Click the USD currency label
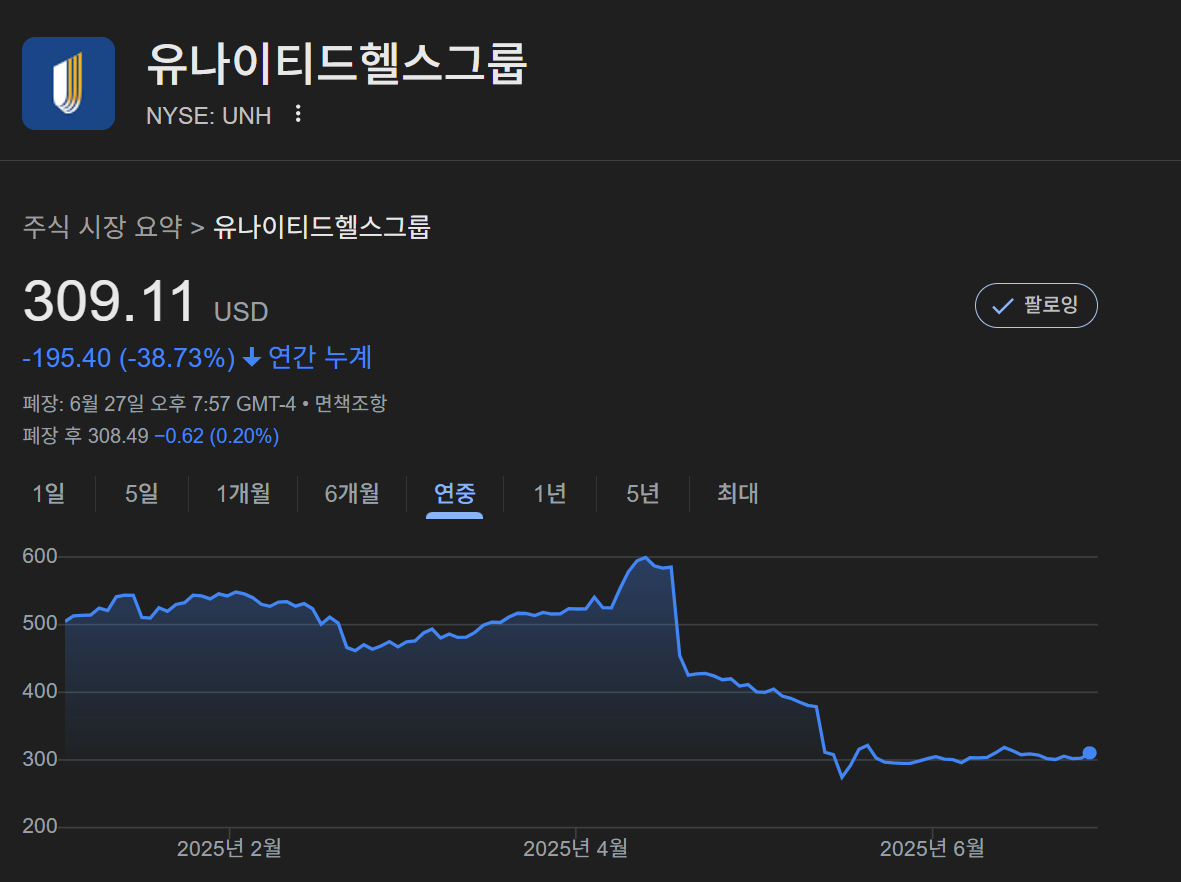The width and height of the screenshot is (1181, 882). tap(241, 311)
